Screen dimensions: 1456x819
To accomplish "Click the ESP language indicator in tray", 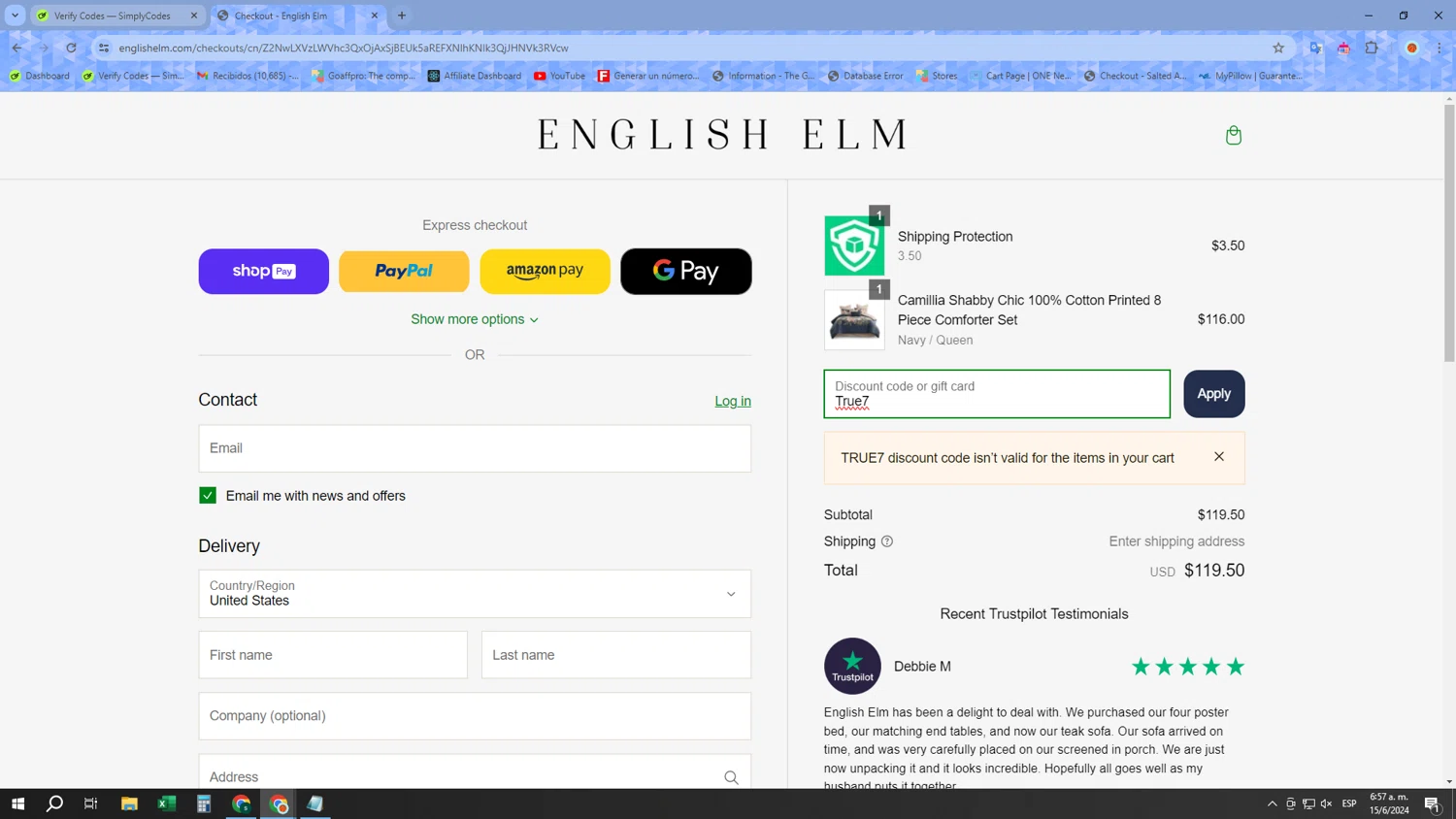I will point(1349,803).
